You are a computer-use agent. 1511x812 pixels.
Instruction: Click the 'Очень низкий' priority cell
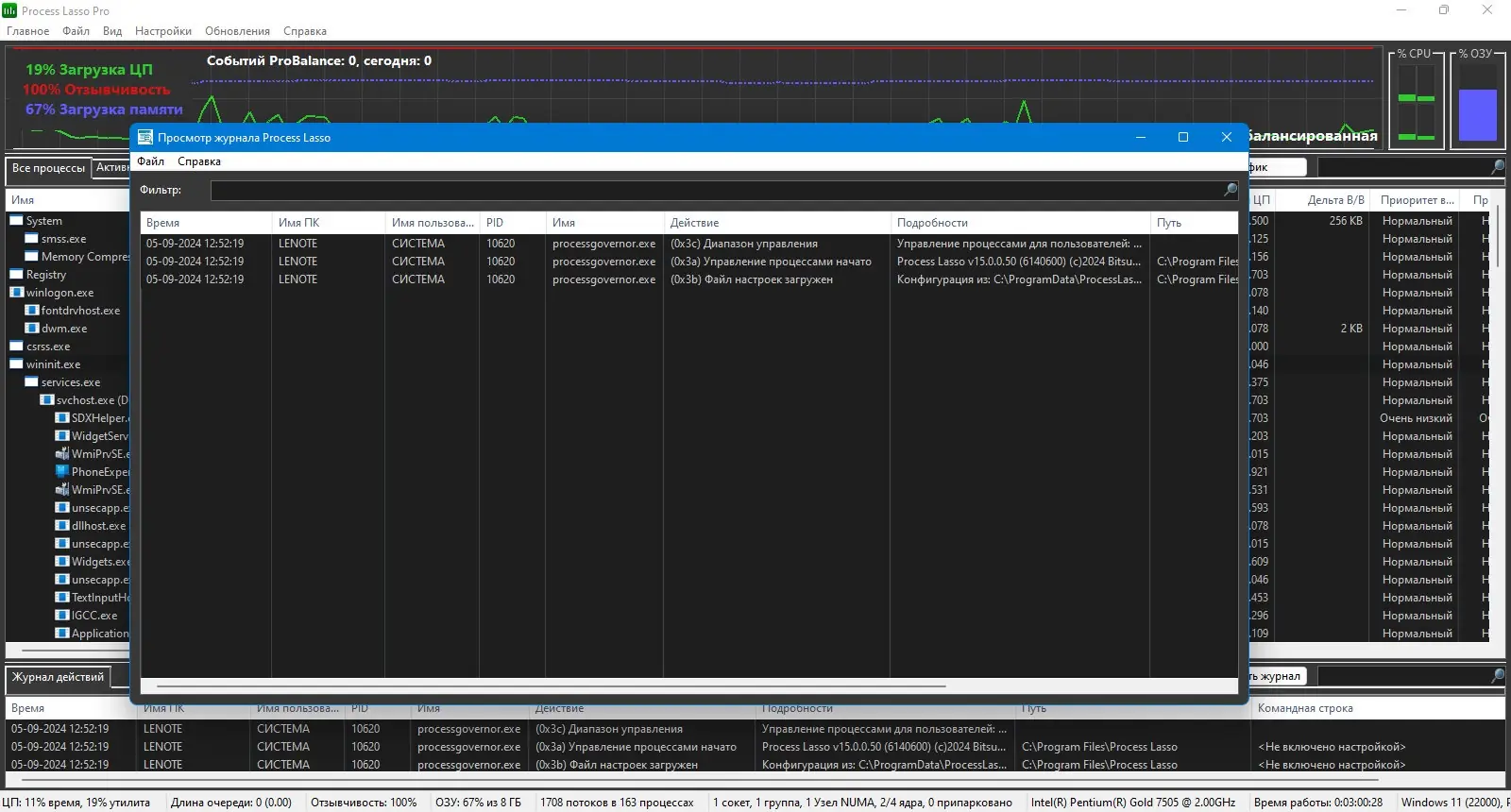tap(1416, 418)
